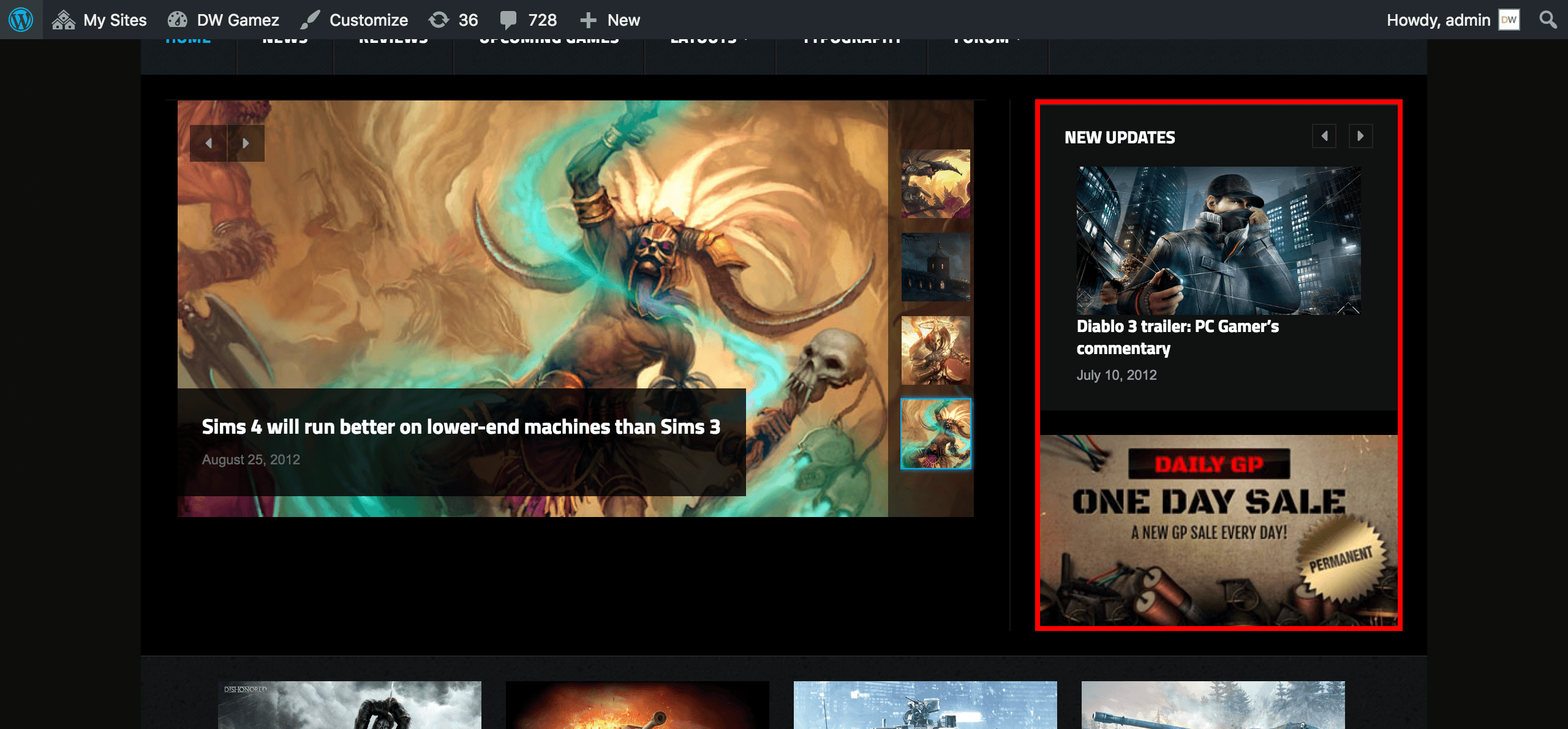Click the admin avatar image
This screenshot has height=729, width=1568.
[1509, 20]
